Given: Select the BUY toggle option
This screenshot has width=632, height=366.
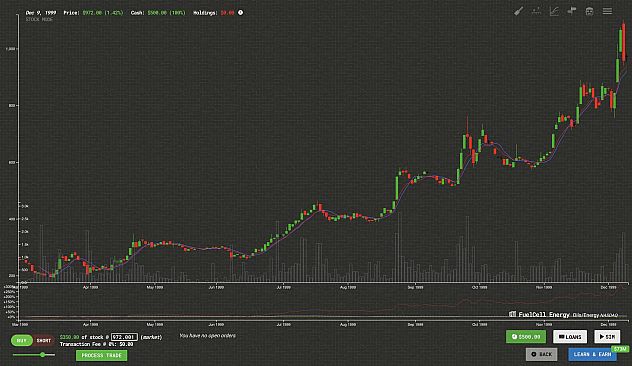Looking at the screenshot, I should tap(21, 340).
